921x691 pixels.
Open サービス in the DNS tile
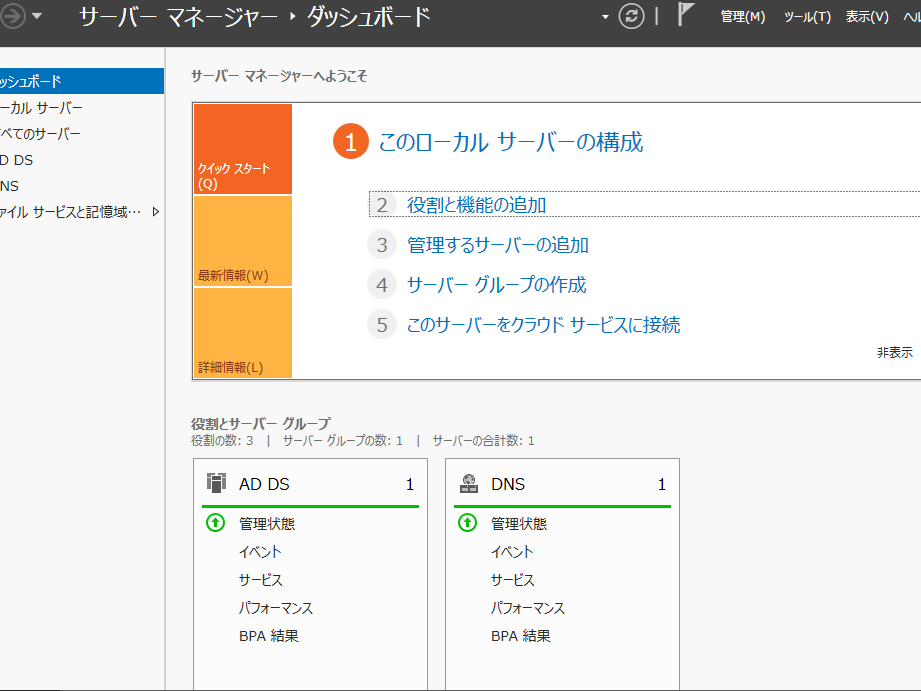tap(513, 580)
